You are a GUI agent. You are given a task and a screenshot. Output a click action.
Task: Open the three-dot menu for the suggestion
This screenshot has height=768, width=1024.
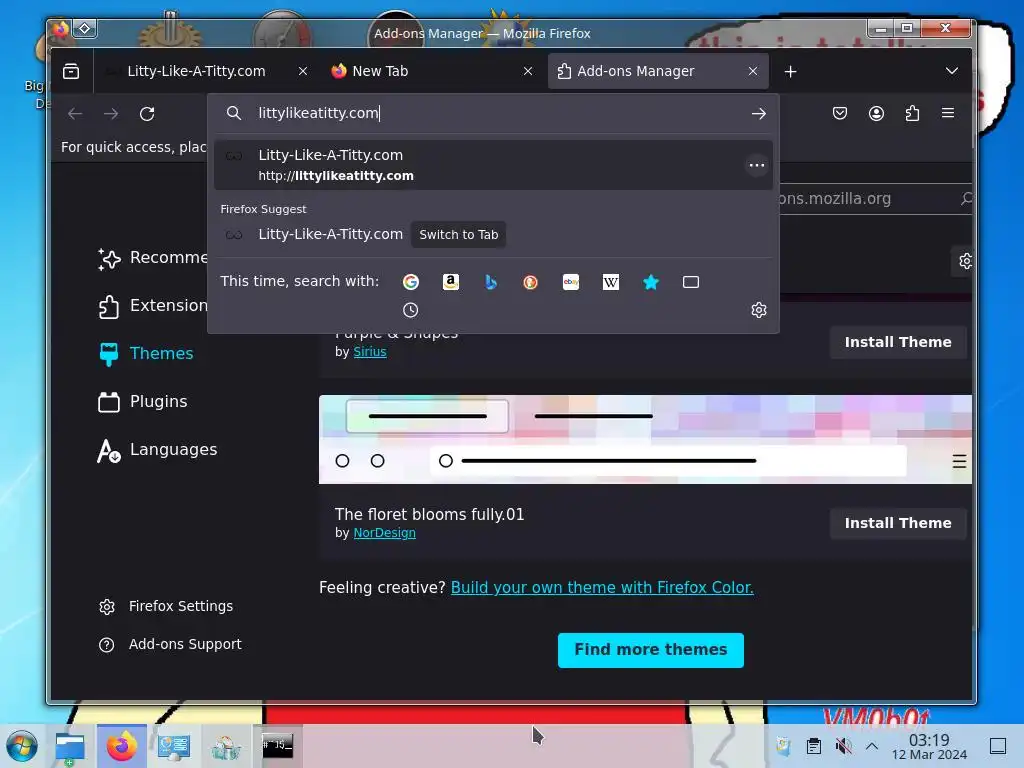click(757, 165)
